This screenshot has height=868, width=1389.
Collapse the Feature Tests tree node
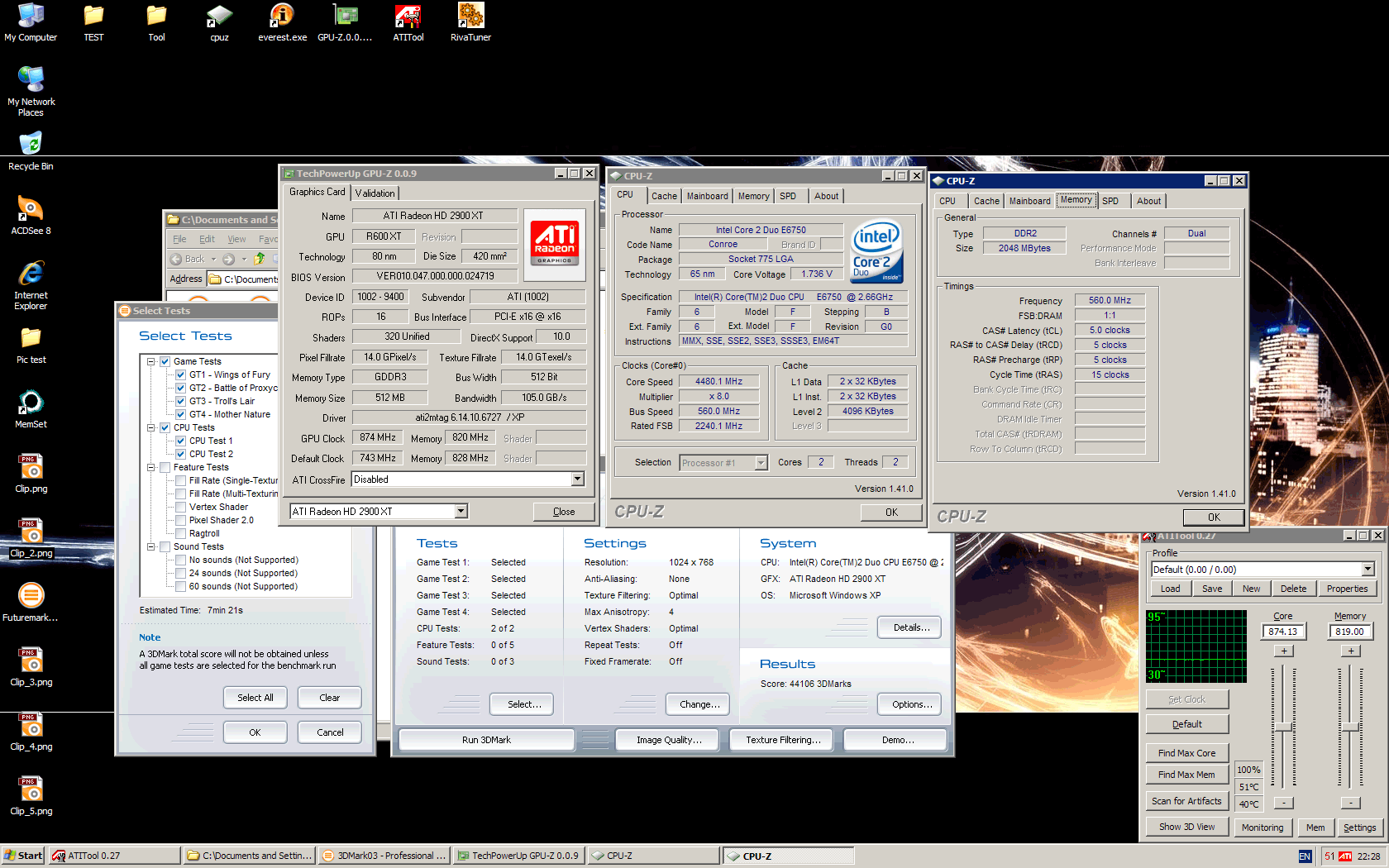coord(151,467)
